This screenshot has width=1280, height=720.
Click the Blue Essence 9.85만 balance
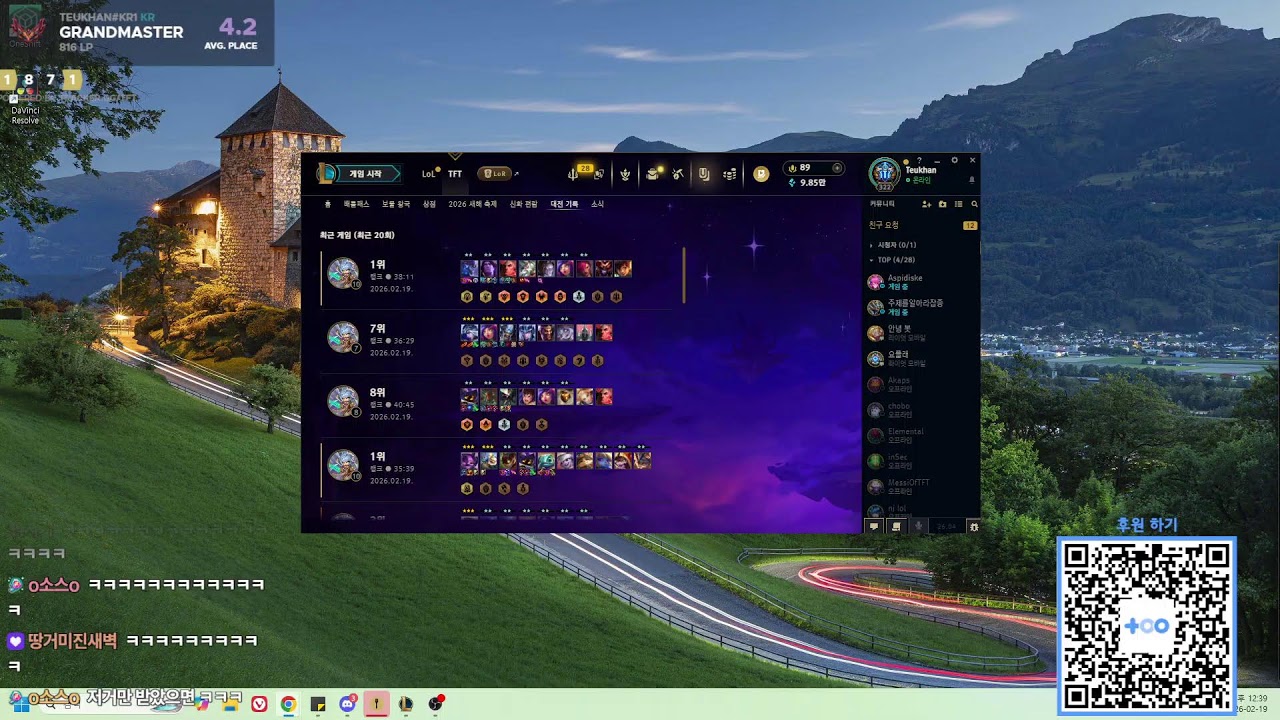pyautogui.click(x=809, y=183)
